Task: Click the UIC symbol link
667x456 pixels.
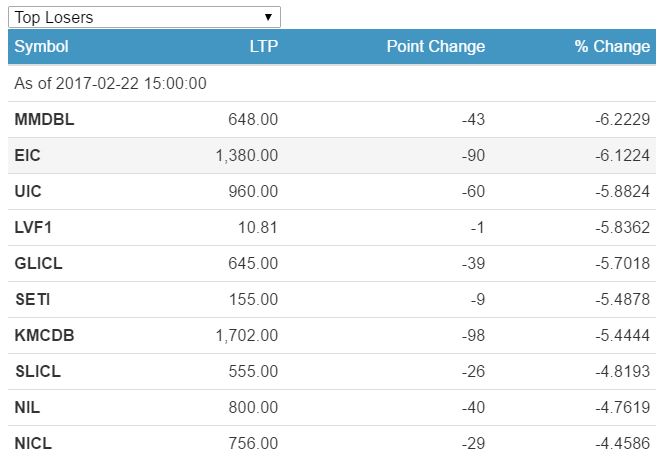Action: tap(28, 192)
